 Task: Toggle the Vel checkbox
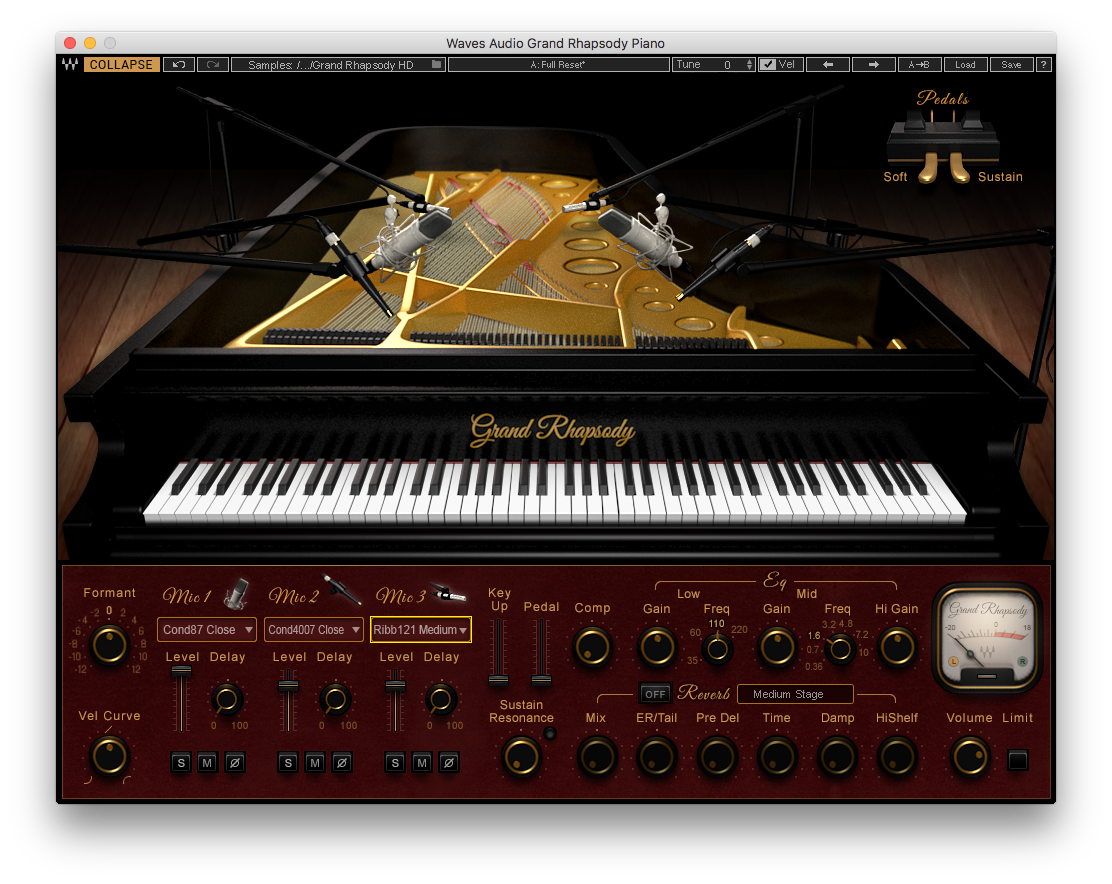768,65
